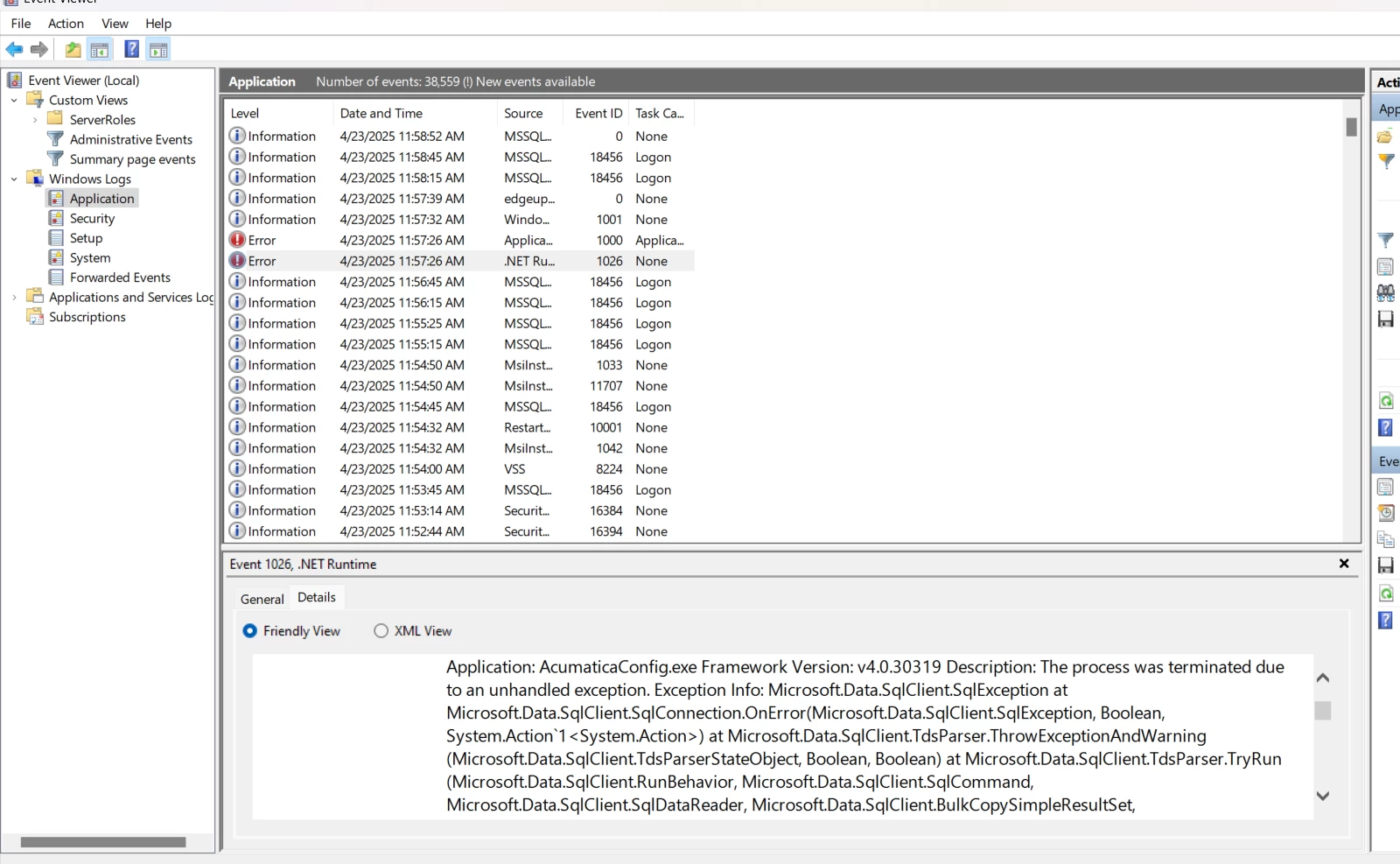Select the Friendly View radio button
Viewport: 1400px width, 864px height.
(x=251, y=631)
